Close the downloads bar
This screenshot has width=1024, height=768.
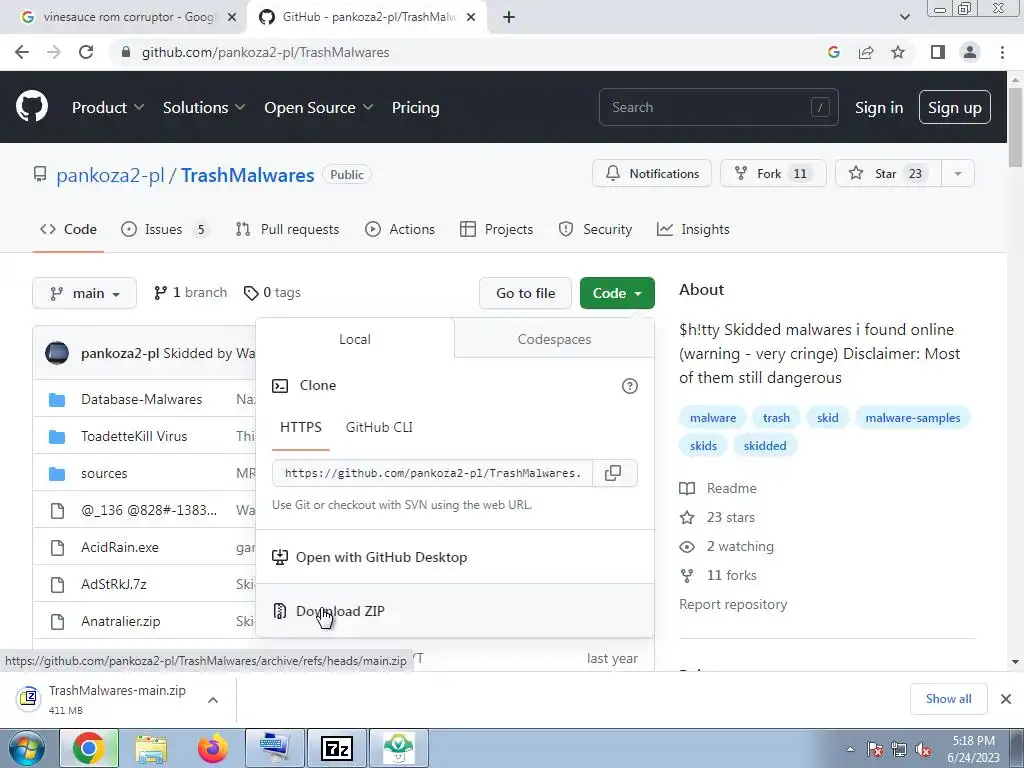pyautogui.click(x=1006, y=699)
